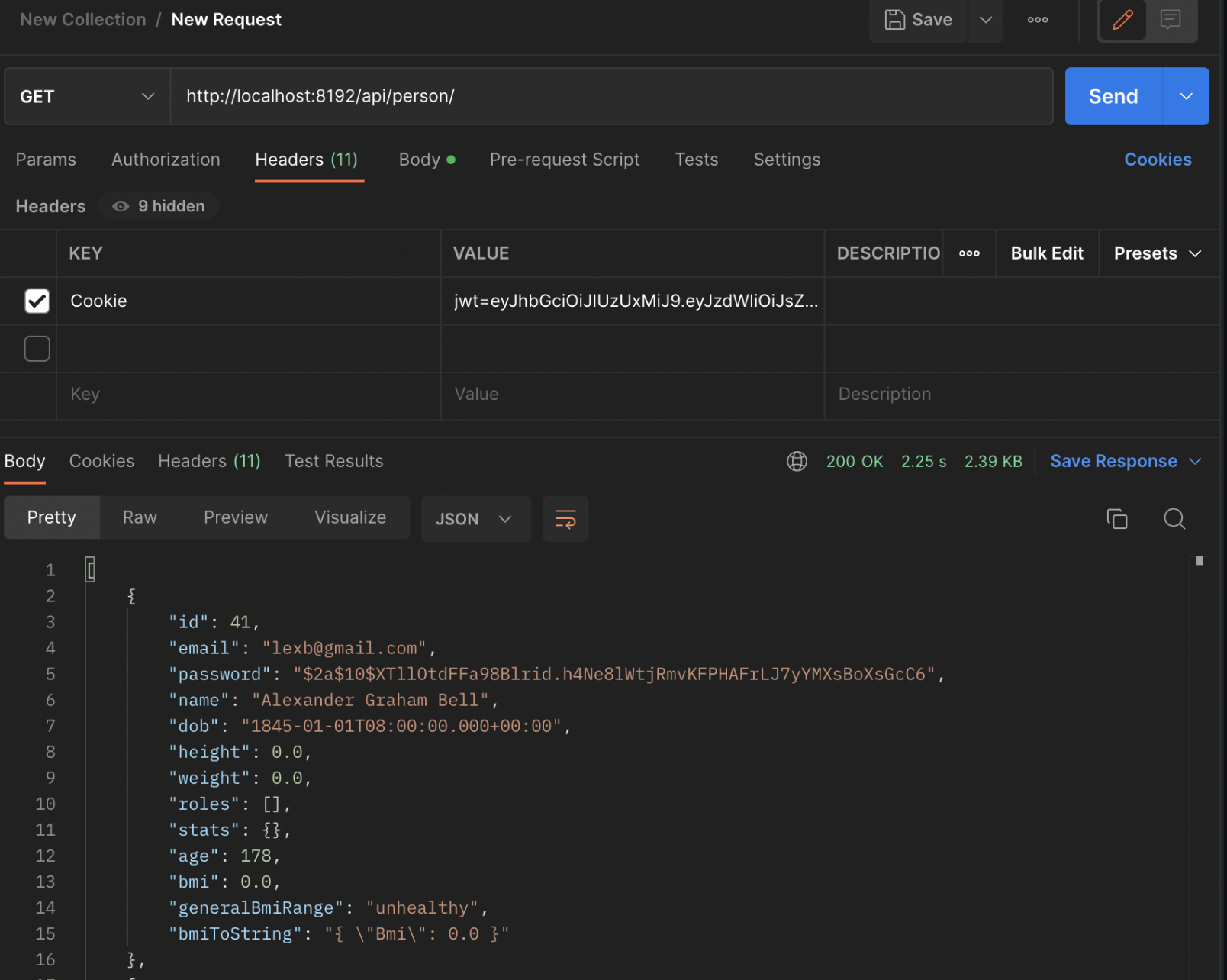Show the 9 hidden headers
This screenshot has height=980, width=1227.
159,206
